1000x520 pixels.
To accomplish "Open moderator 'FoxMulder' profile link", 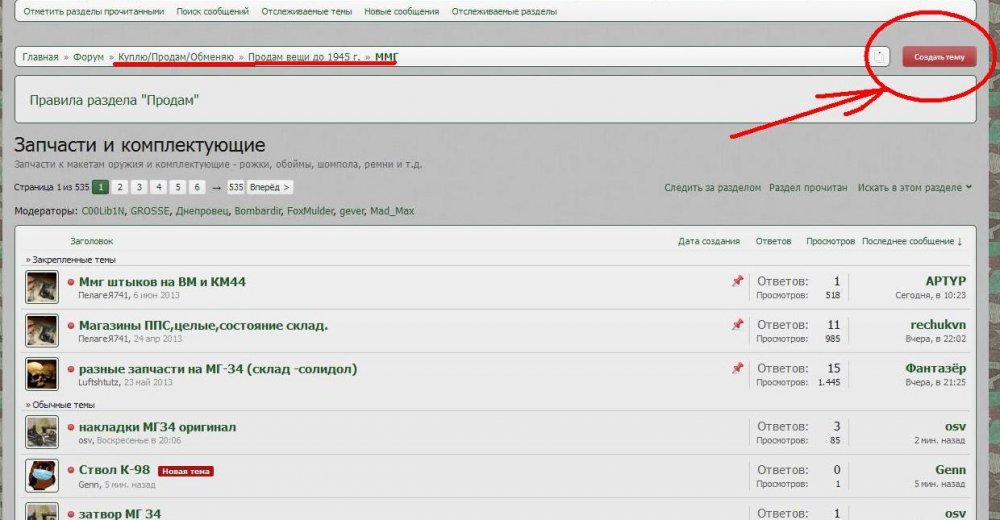I will point(309,211).
